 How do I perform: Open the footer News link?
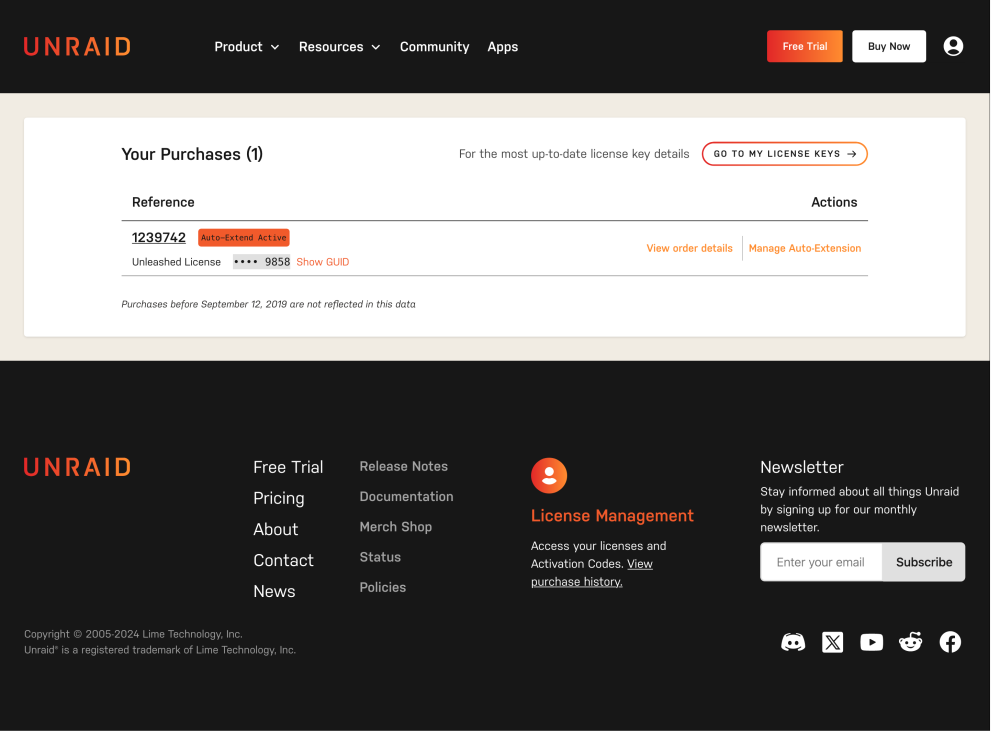[x=274, y=591]
